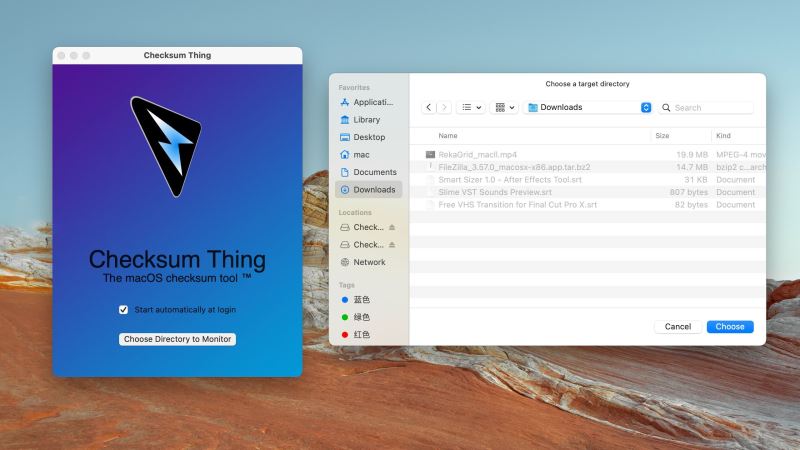Open Applications in Favorites sidebar
Viewport: 800px width, 450px height.
(x=368, y=102)
